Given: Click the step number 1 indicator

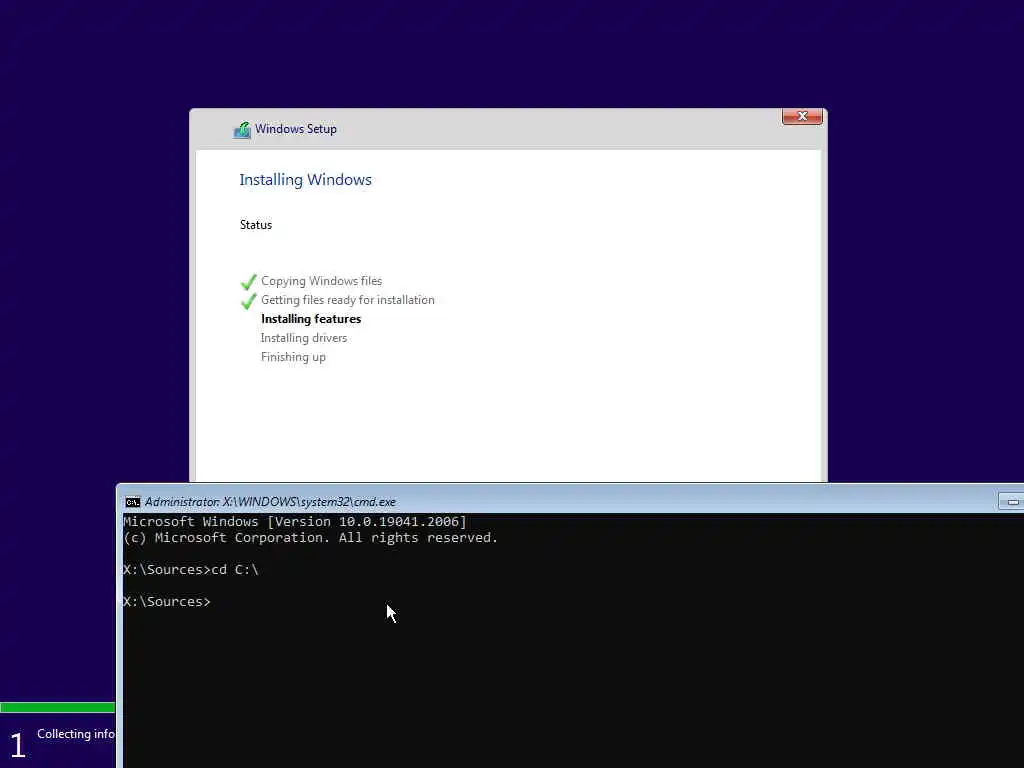Looking at the screenshot, I should click(x=18, y=745).
